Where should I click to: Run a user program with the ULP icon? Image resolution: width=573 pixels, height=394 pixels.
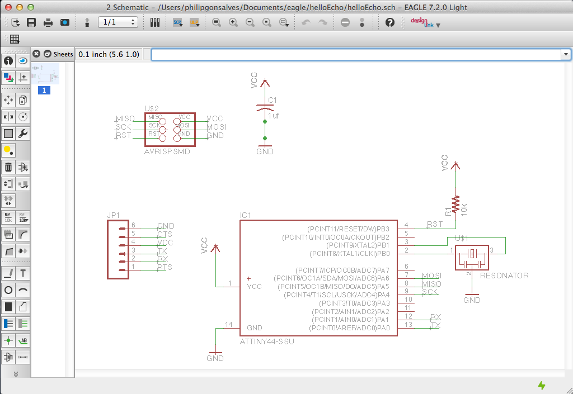pyautogui.click(x=194, y=23)
